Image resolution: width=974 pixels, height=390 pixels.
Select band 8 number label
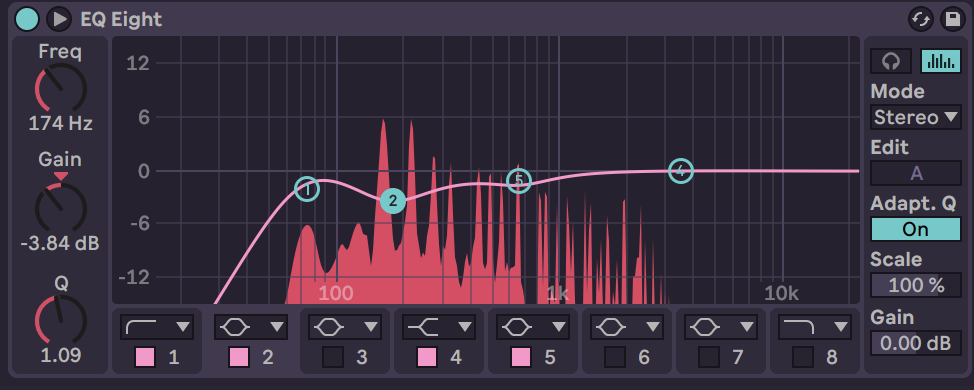click(x=832, y=358)
